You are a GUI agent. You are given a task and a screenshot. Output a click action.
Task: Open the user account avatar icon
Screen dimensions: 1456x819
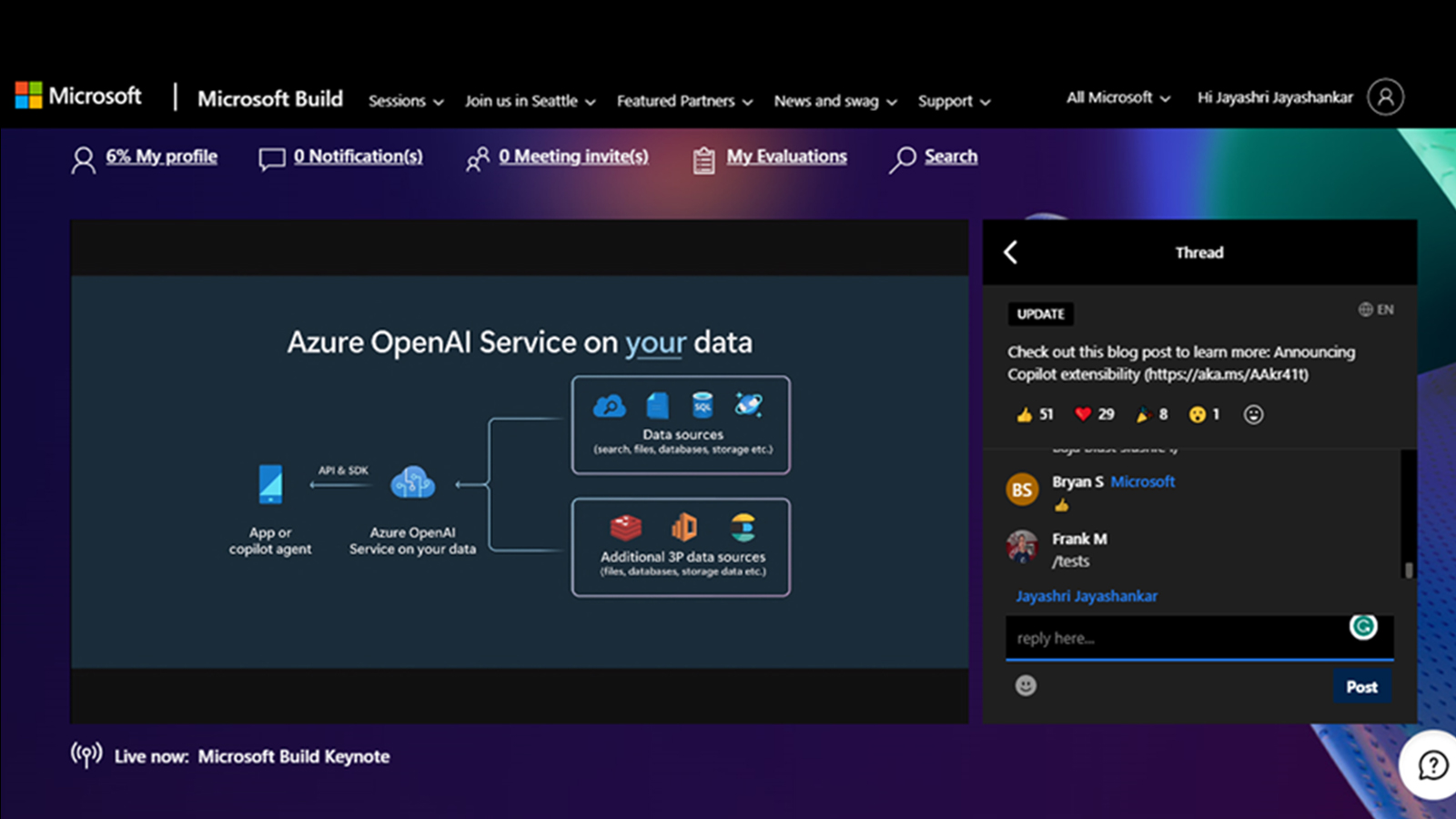tap(1385, 96)
